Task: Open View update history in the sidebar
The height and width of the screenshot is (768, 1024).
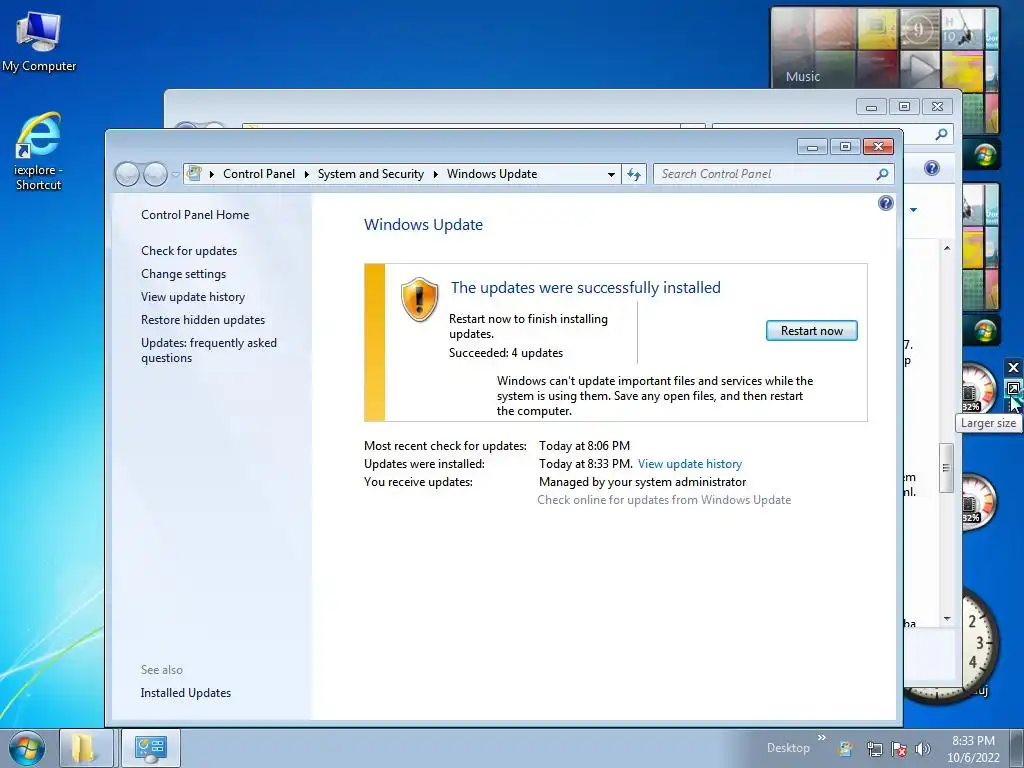Action: [x=193, y=296]
